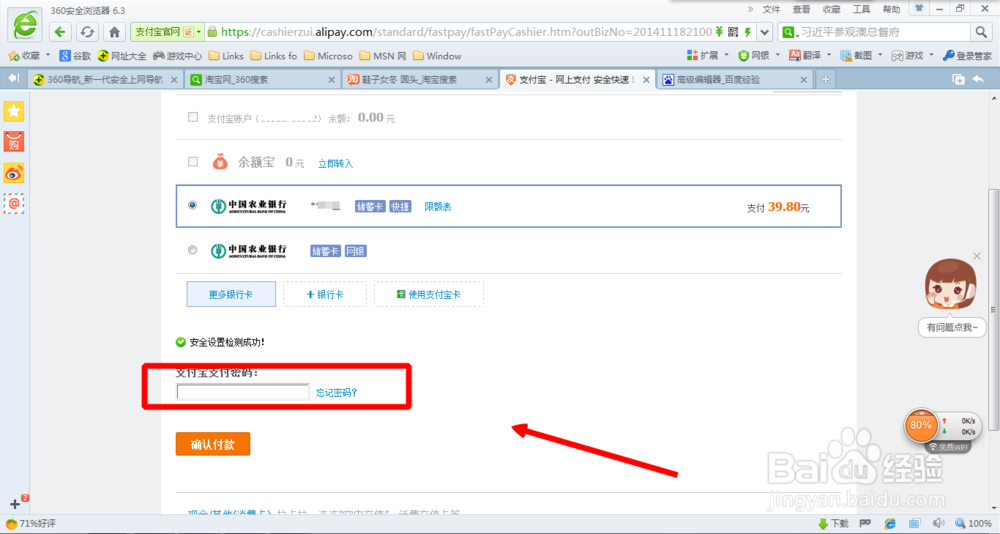Viewport: 1000px width, 534px height.
Task: Click the address bar URL text
Action: pos(467,32)
